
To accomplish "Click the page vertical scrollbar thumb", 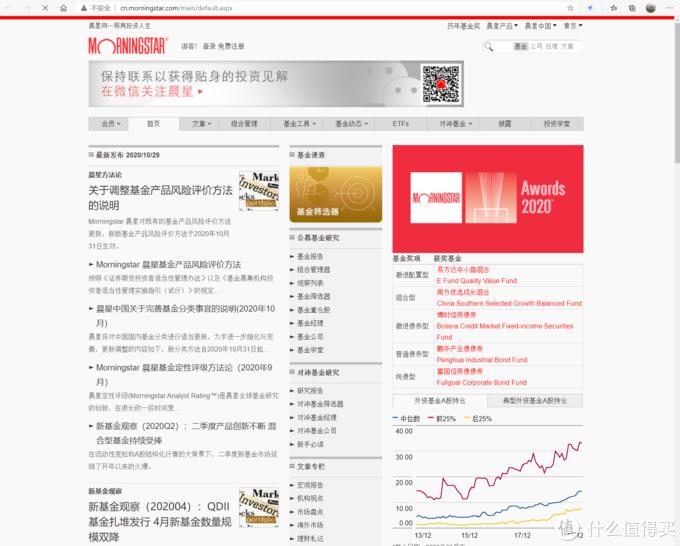I will coord(677,92).
